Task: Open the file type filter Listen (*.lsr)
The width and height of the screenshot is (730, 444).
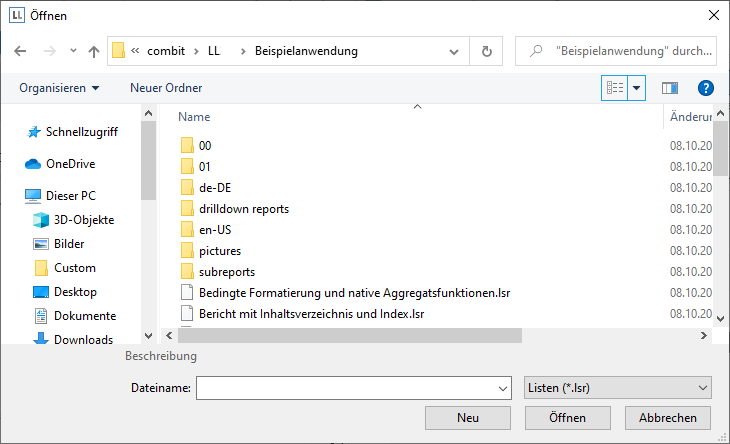Action: tap(617, 387)
